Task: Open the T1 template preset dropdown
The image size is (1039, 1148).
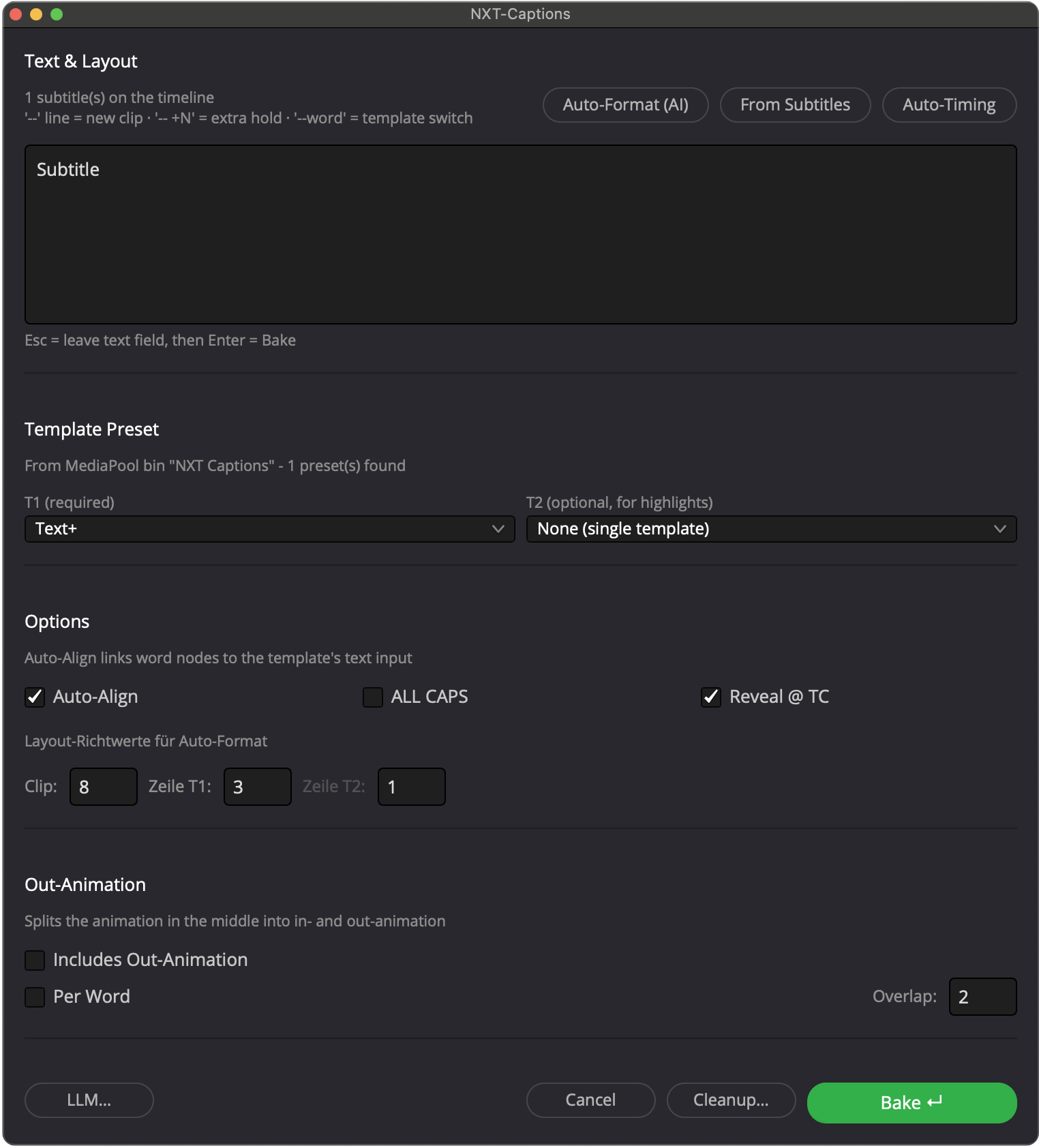Action: (269, 529)
